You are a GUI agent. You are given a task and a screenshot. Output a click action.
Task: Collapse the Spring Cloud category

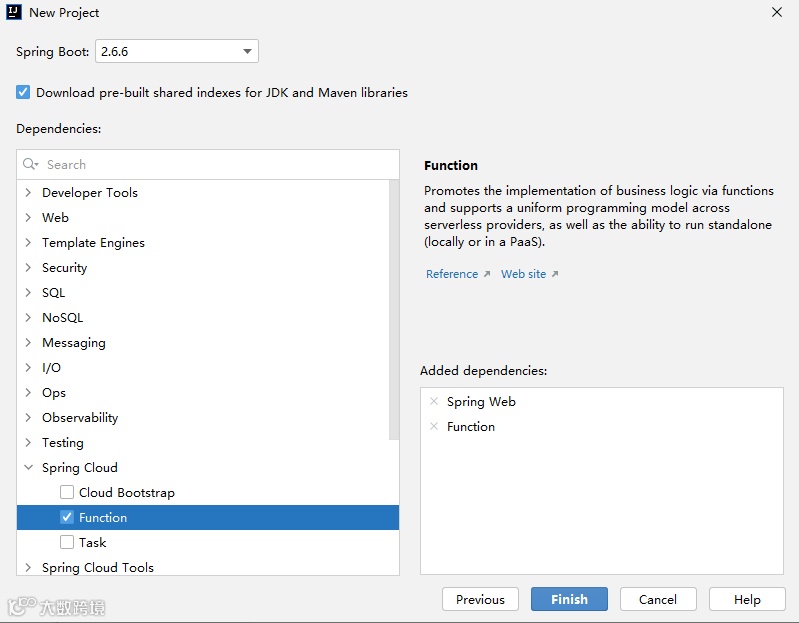point(28,467)
